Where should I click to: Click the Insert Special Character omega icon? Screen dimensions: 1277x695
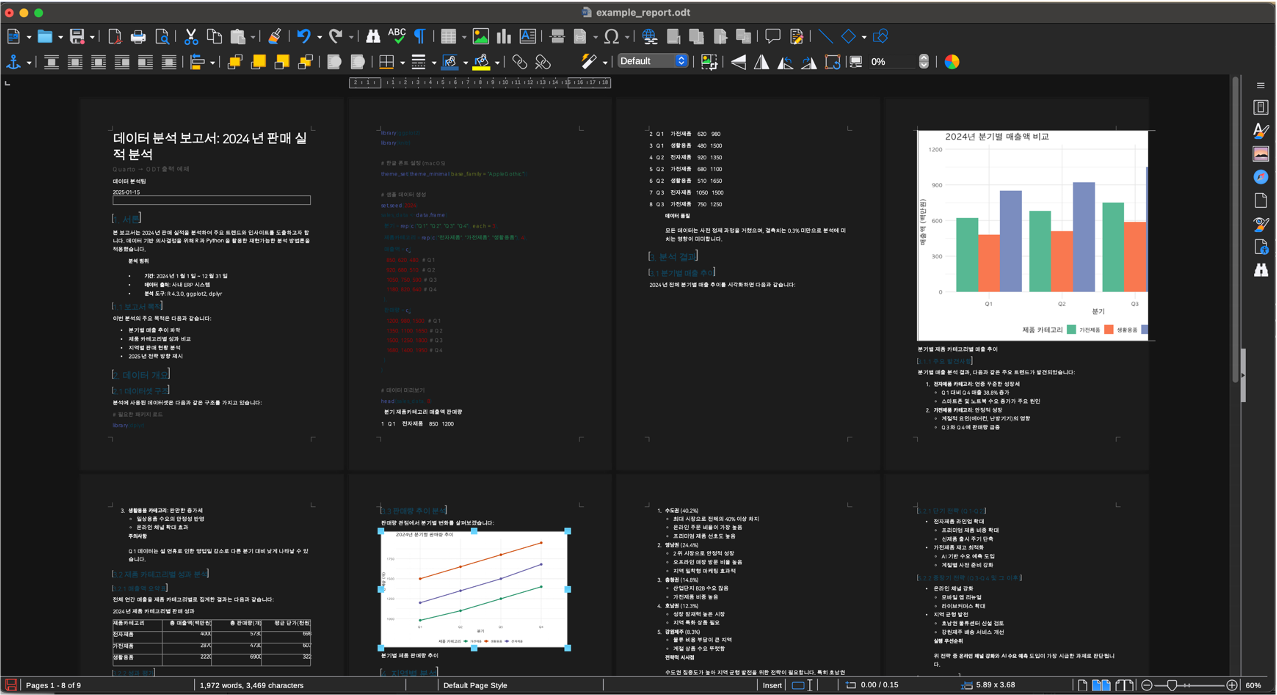tap(610, 37)
